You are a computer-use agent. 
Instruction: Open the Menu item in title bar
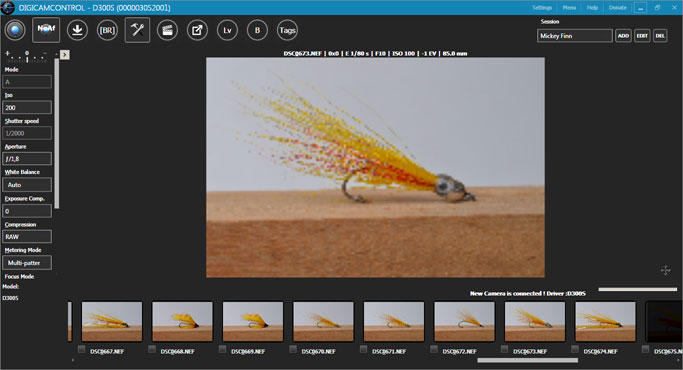(x=569, y=7)
